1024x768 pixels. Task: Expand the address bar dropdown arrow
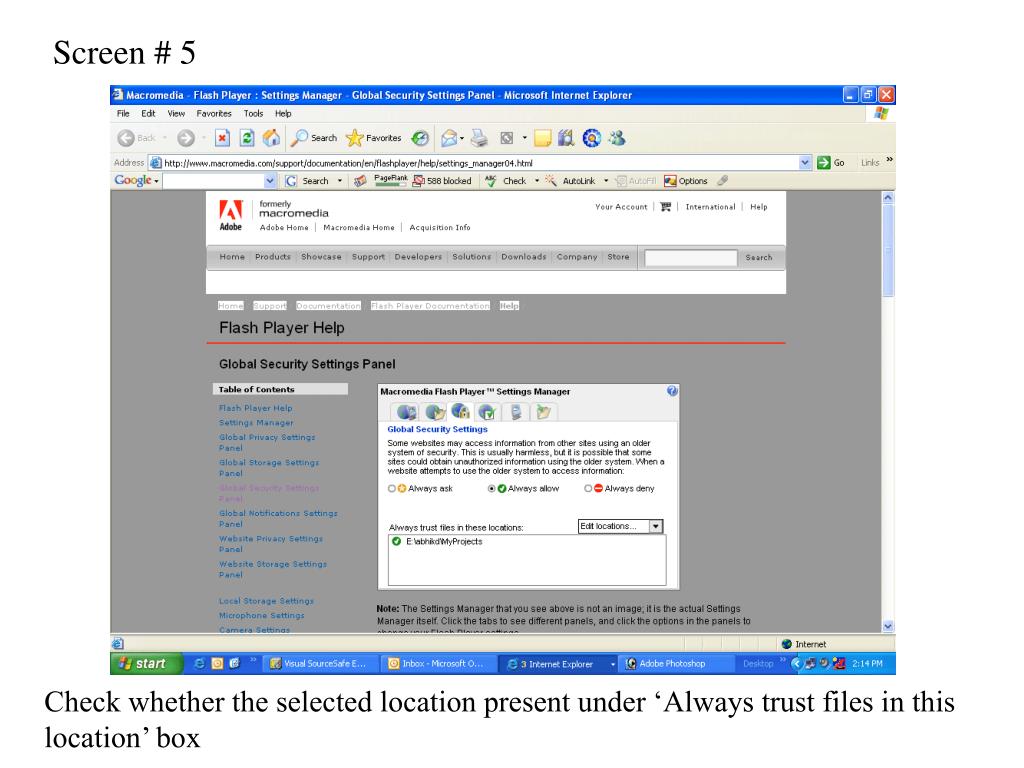805,163
